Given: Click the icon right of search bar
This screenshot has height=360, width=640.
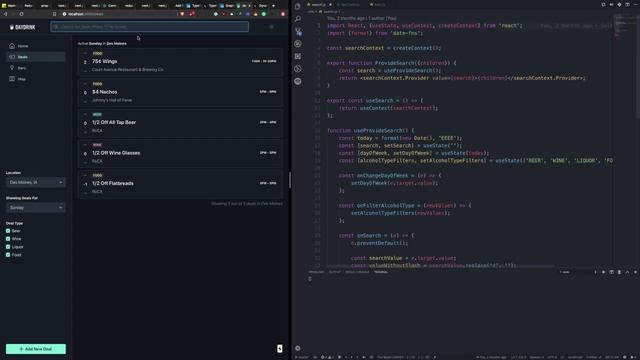Looking at the screenshot, I should tap(271, 27).
